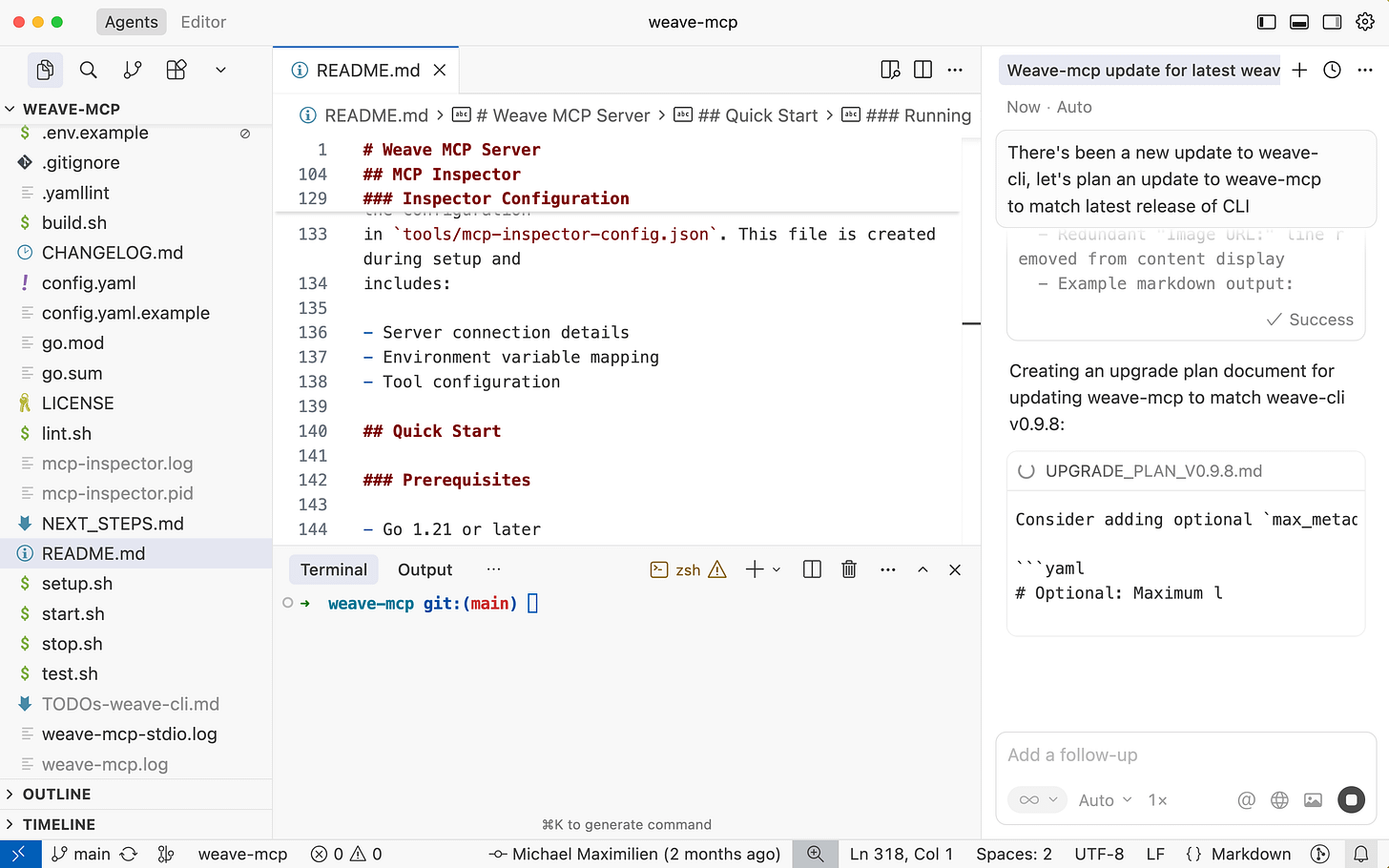Viewport: 1389px width, 868px height.
Task: Switch to Editor mode
Action: [203, 22]
